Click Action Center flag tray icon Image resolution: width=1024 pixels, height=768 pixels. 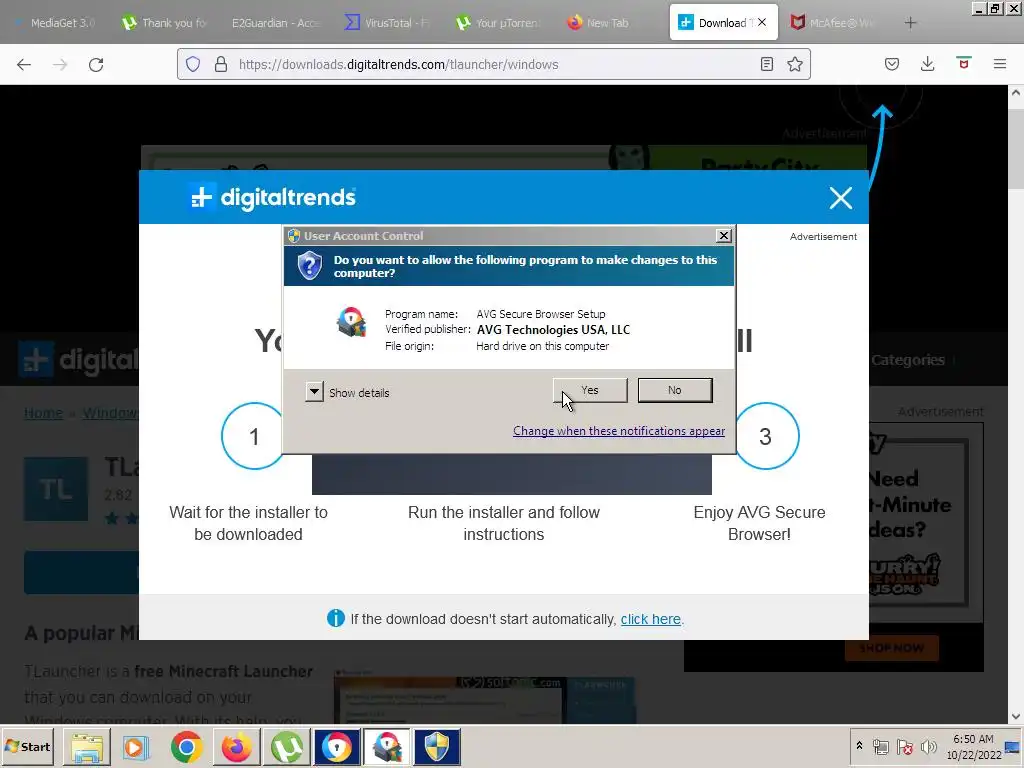click(904, 746)
